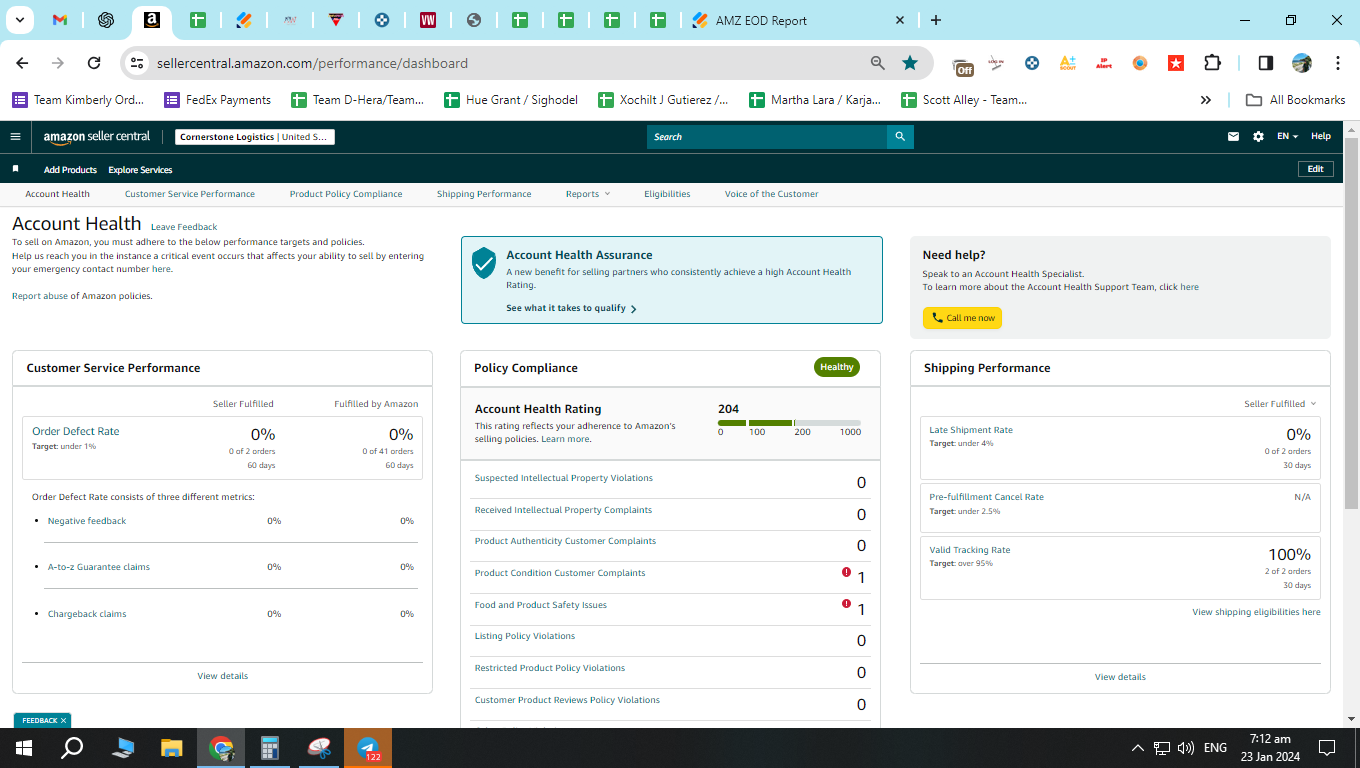Image resolution: width=1360 pixels, height=768 pixels.
Task: Go back to the previous page
Action: (x=22, y=63)
